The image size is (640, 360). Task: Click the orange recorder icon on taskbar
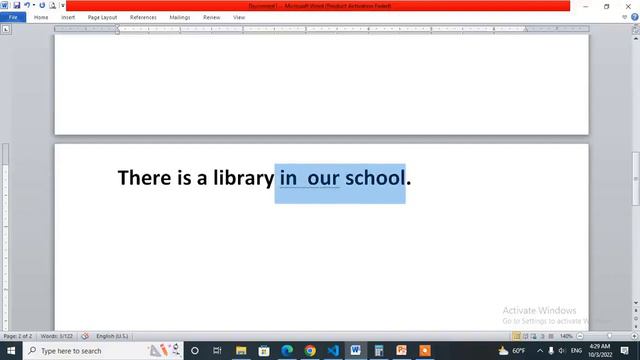point(424,351)
